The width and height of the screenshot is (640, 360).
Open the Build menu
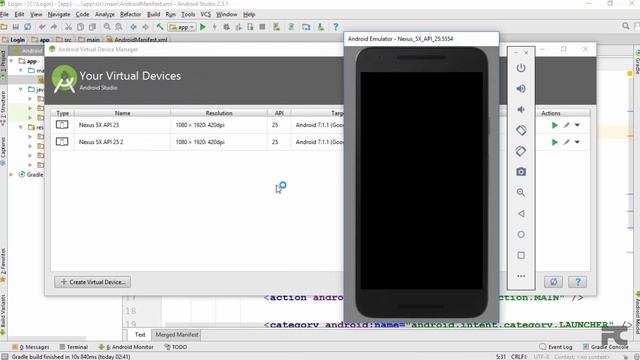pos(153,14)
